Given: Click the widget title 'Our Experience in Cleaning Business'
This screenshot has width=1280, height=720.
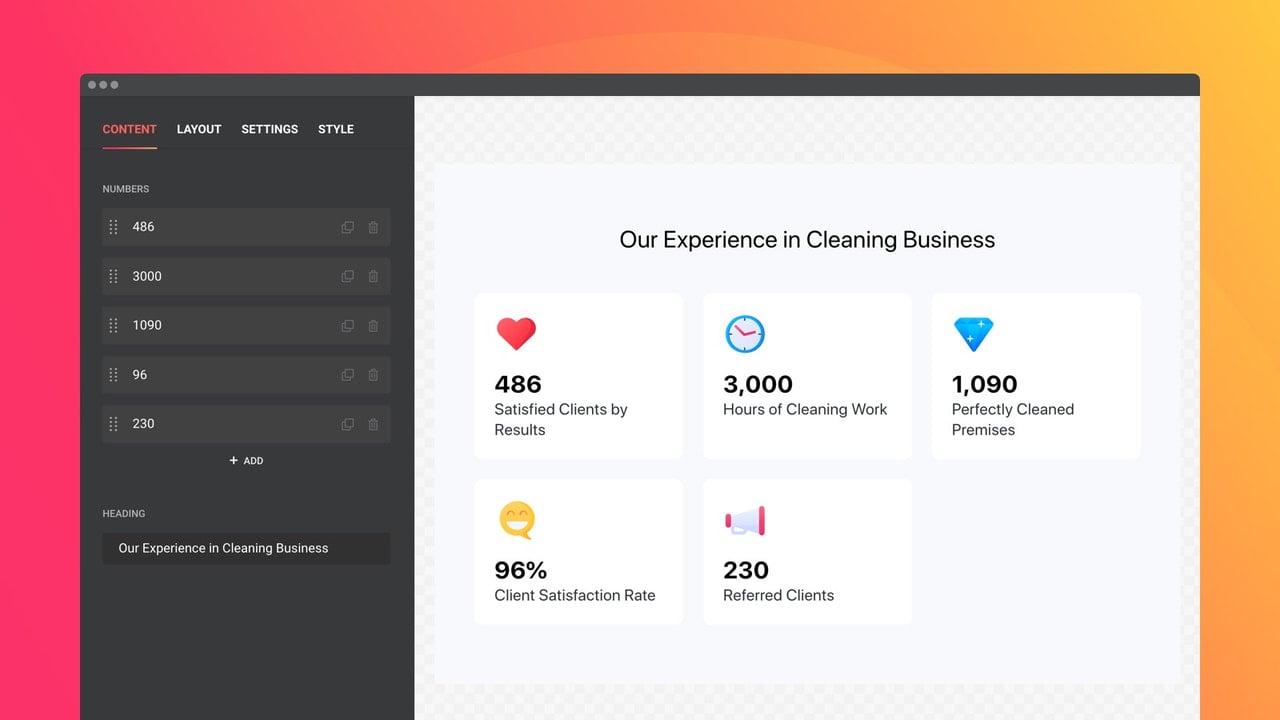Looking at the screenshot, I should coord(807,240).
